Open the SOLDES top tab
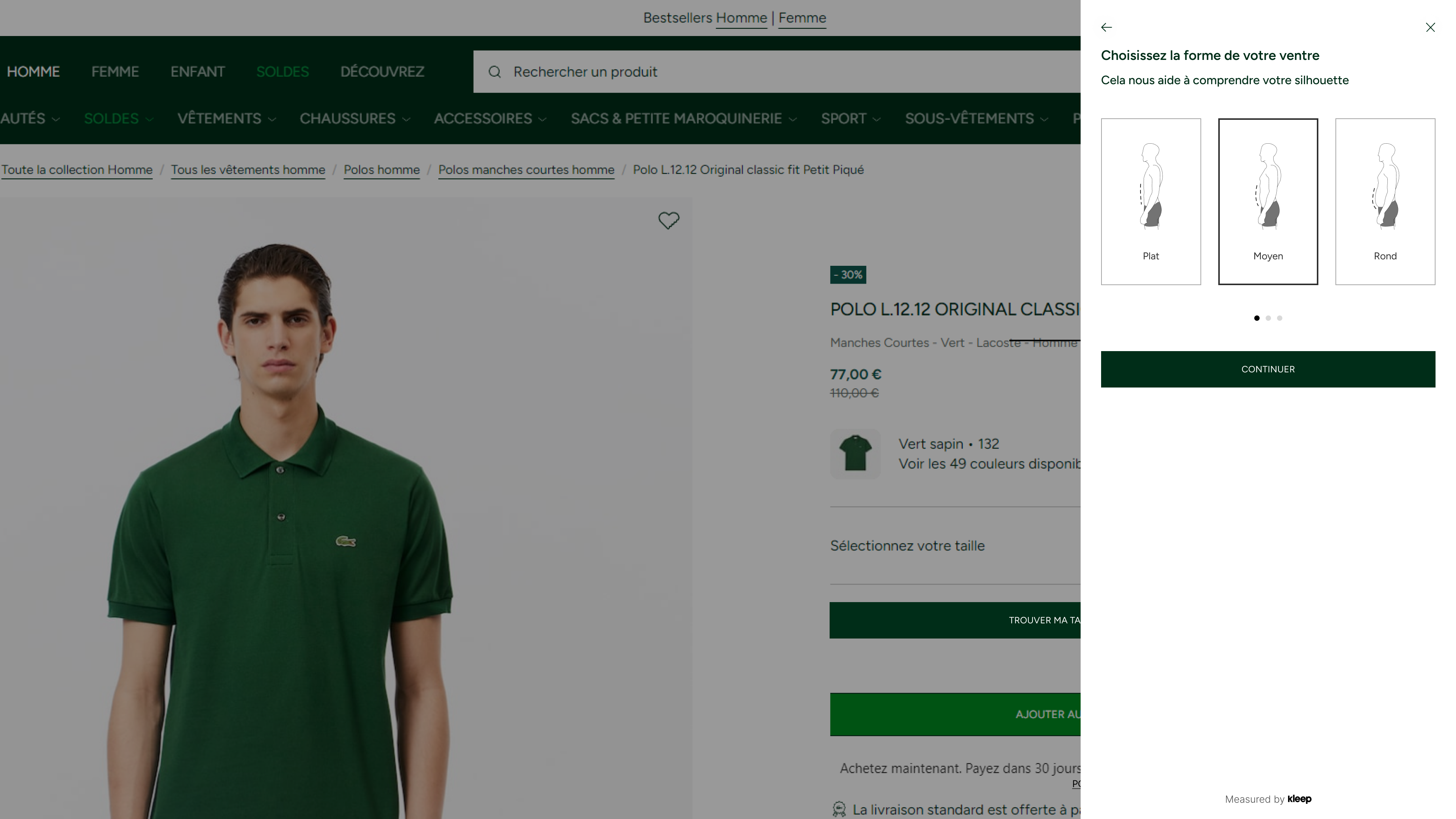This screenshot has width=1456, height=819. pyautogui.click(x=282, y=72)
